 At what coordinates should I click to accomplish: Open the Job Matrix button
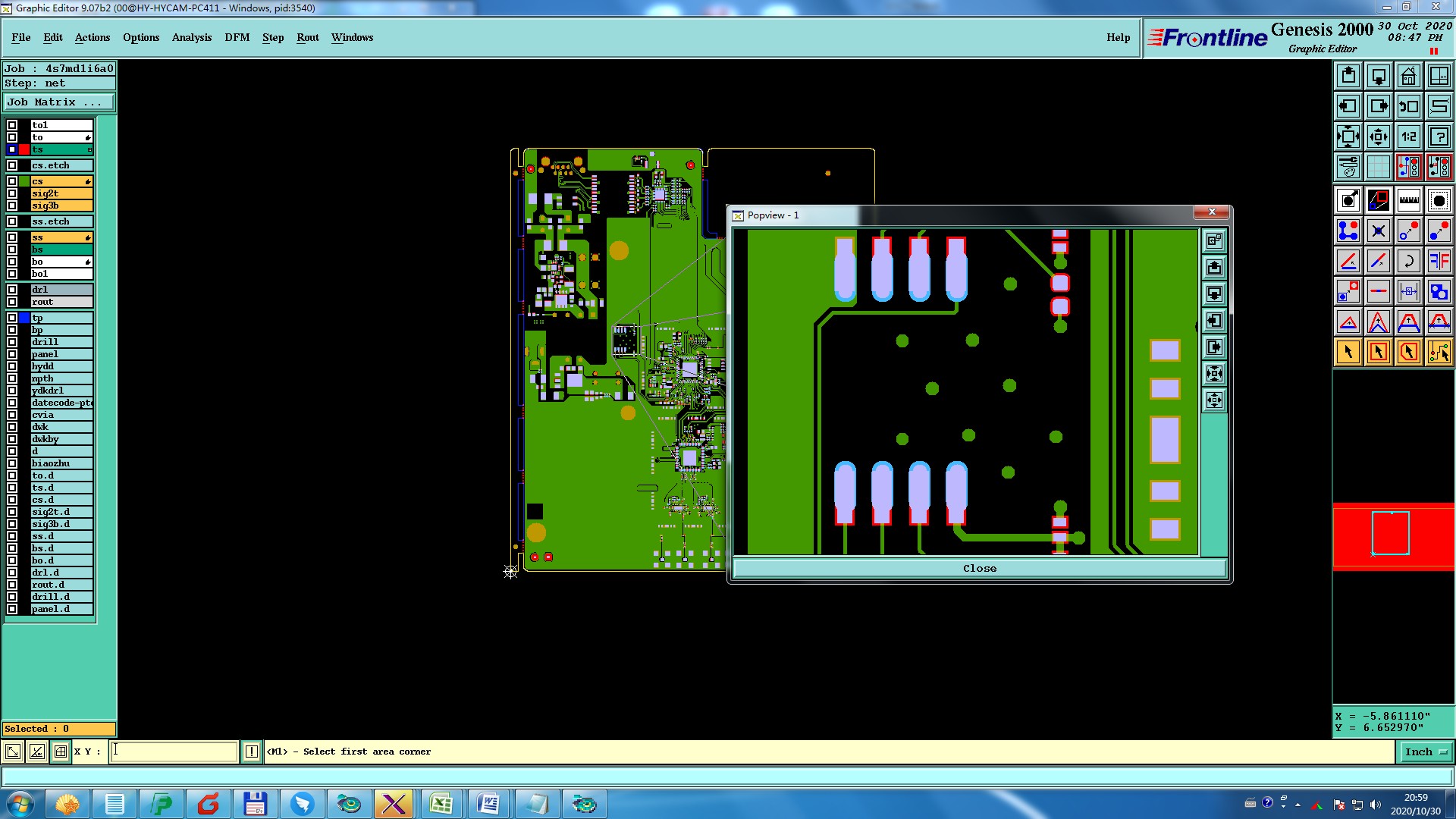[59, 102]
